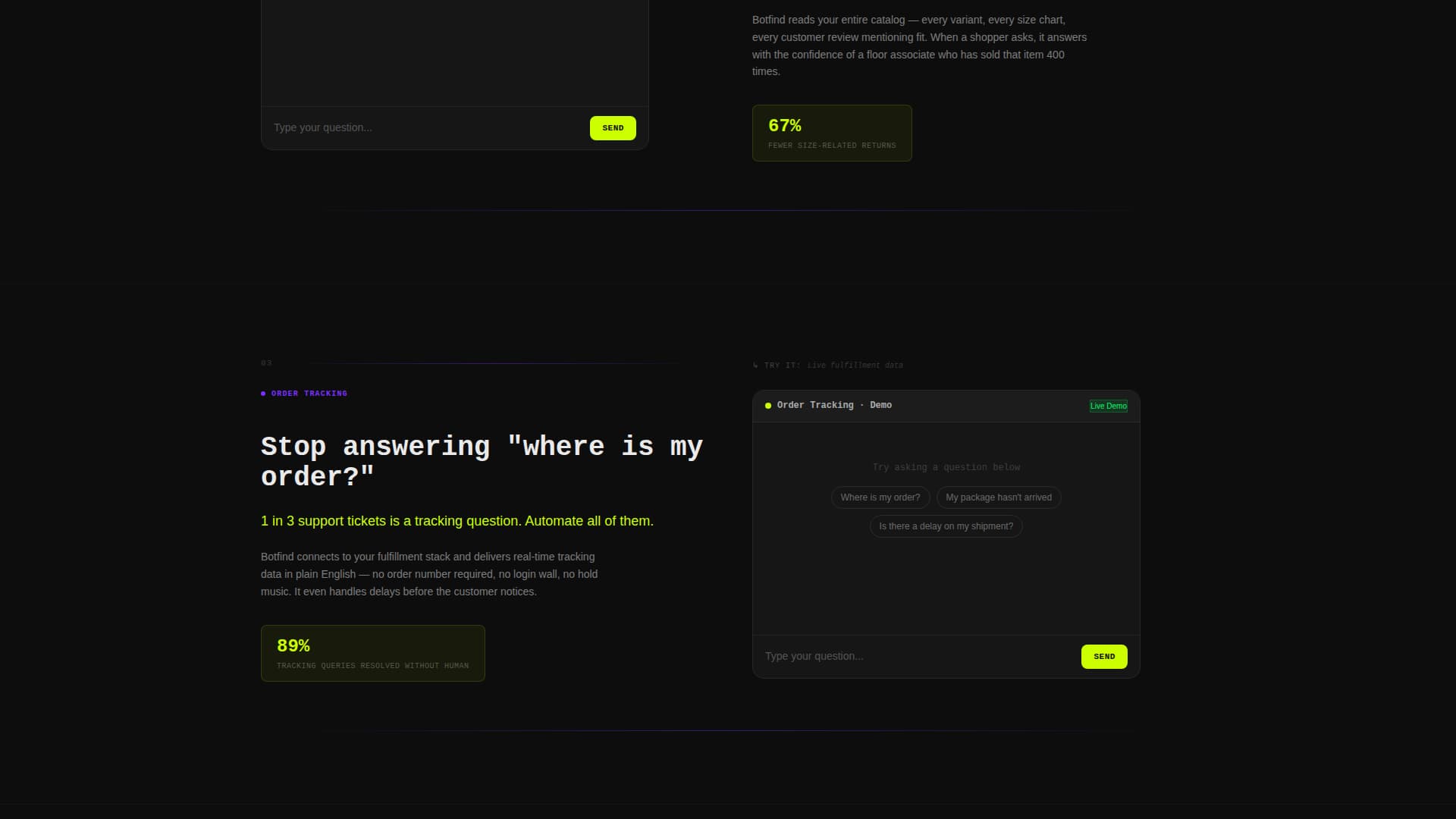Screen dimensions: 1456x819
Task: Click 'Try asking a question below' hint
Action: coord(946,467)
